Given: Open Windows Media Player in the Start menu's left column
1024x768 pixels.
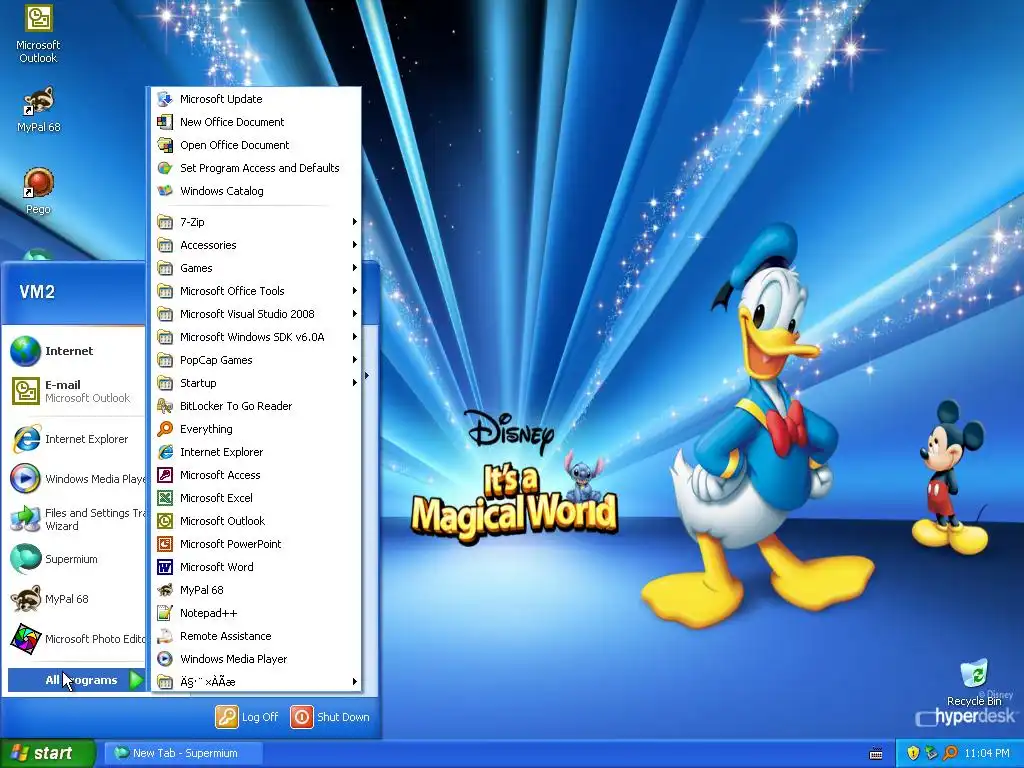Looking at the screenshot, I should point(76,479).
